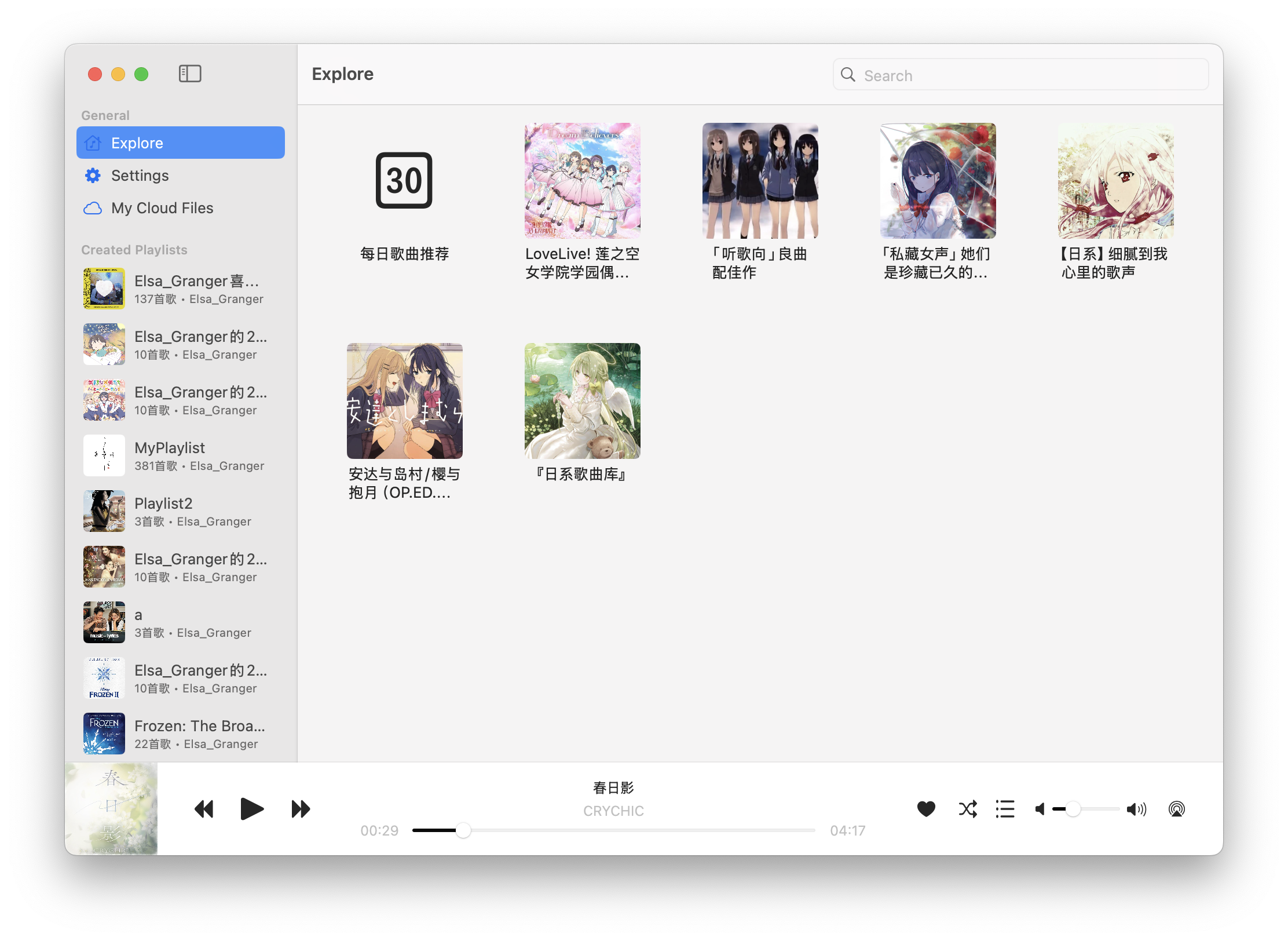Select the Elsa_Granger喜… playlist with 137 songs
Image resolution: width=1288 pixels, height=941 pixels.
tap(181, 289)
